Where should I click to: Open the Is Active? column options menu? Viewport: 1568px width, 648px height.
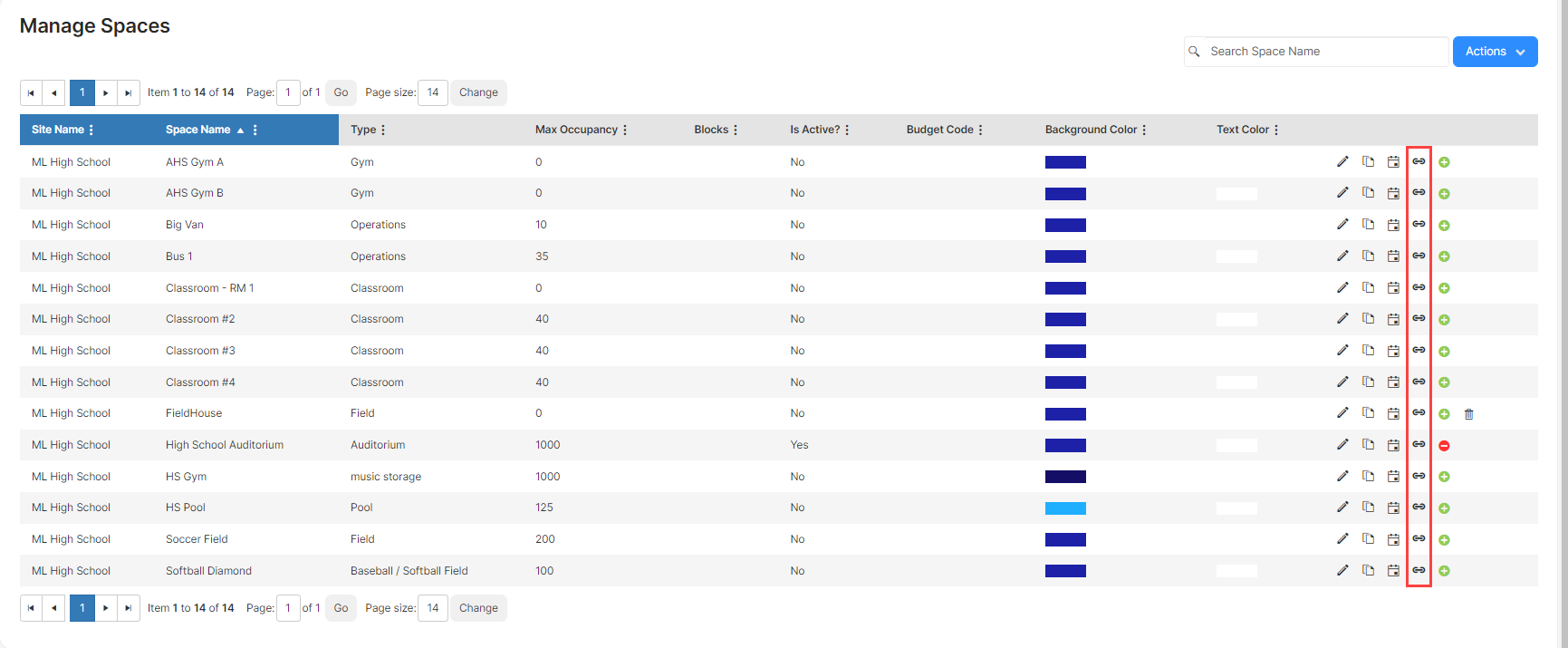pos(847,130)
